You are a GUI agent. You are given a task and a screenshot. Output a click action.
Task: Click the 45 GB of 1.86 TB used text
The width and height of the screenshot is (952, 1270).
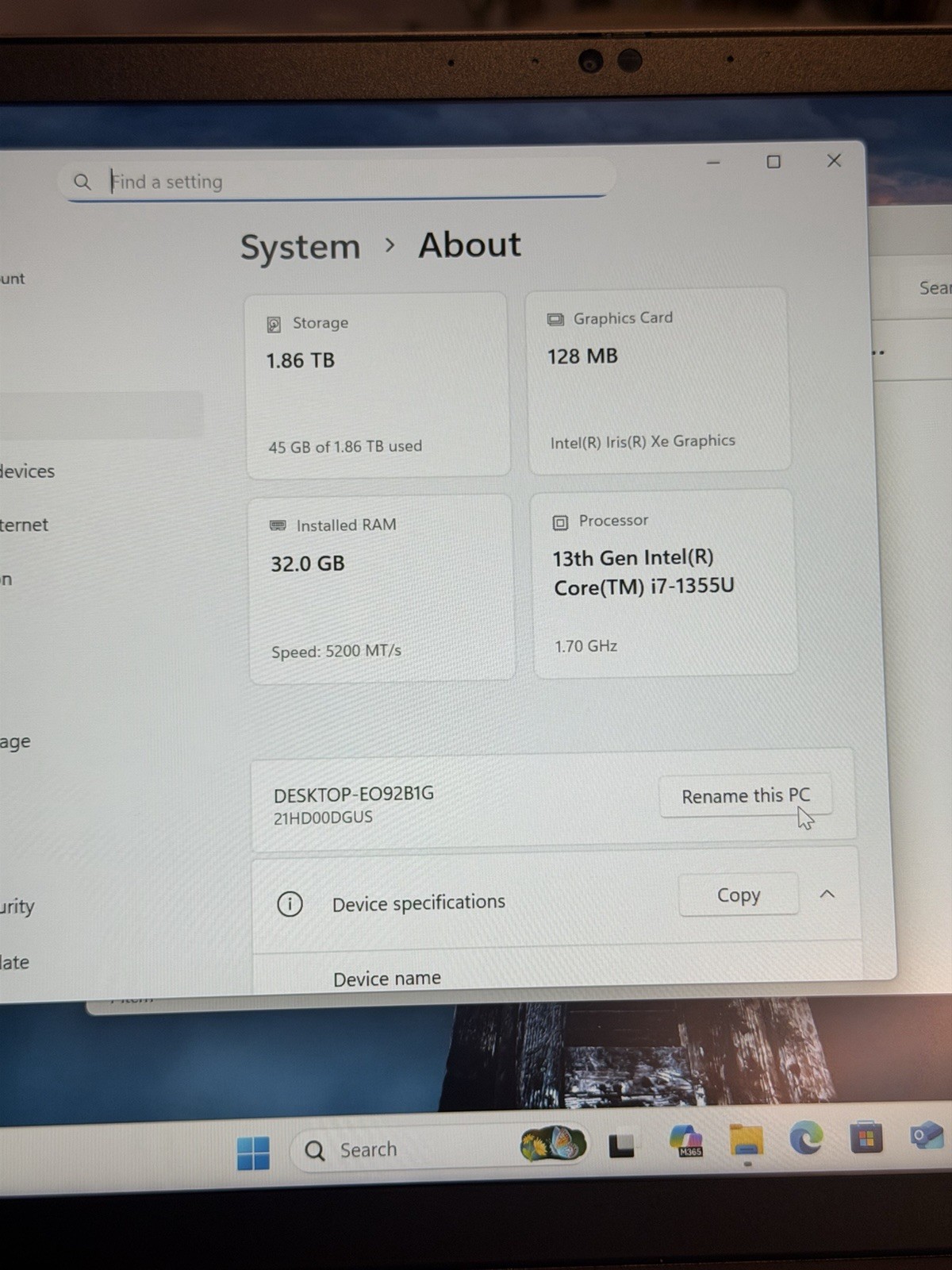pyautogui.click(x=345, y=447)
